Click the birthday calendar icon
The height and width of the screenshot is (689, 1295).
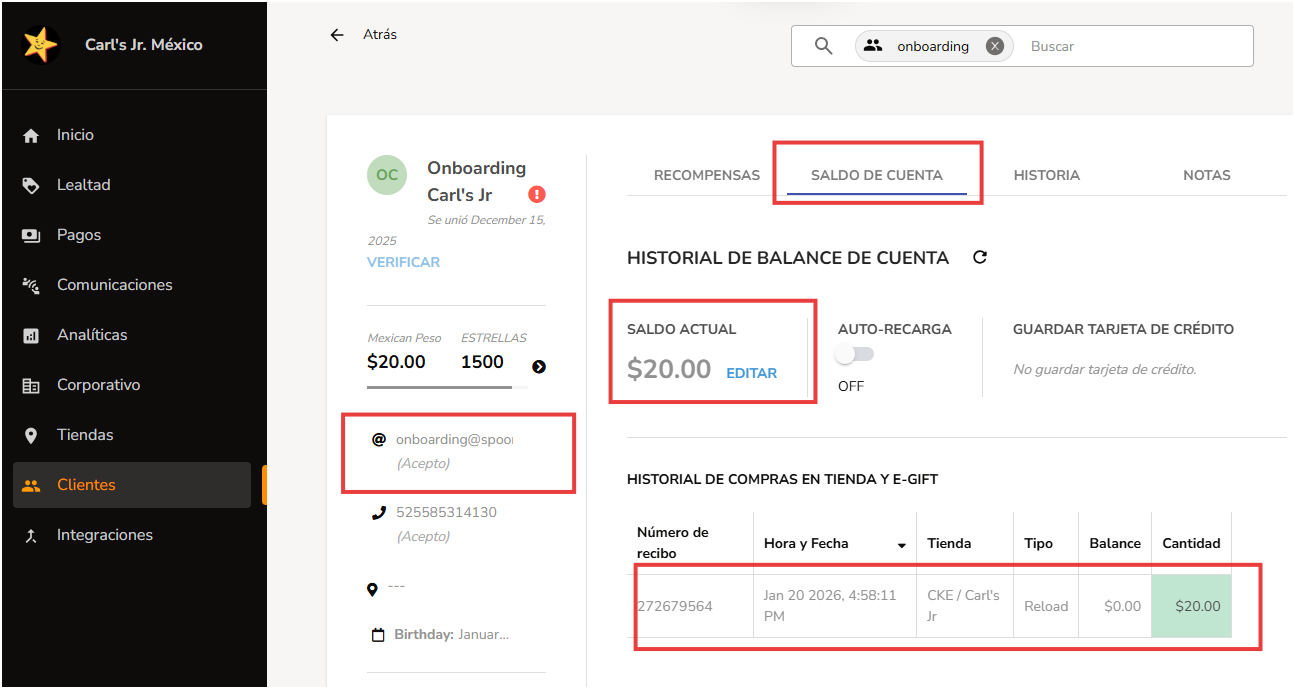(378, 635)
